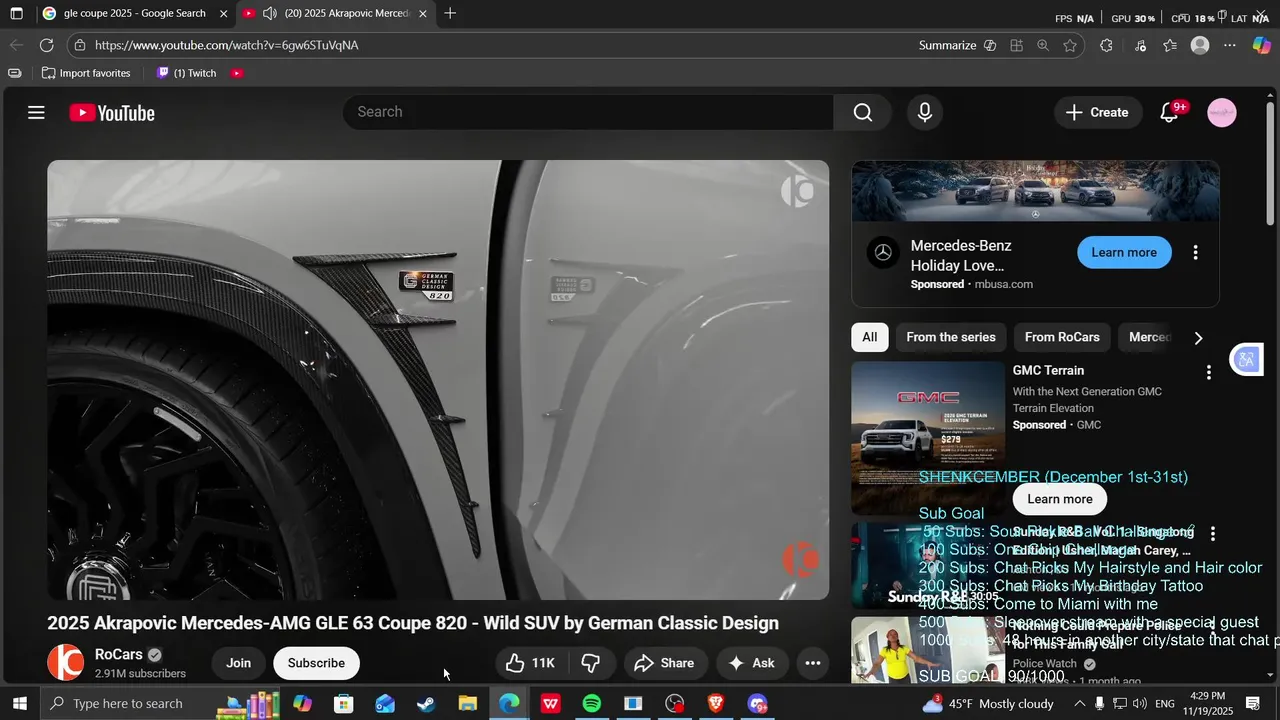Open Spotify from the taskbar

[591, 704]
